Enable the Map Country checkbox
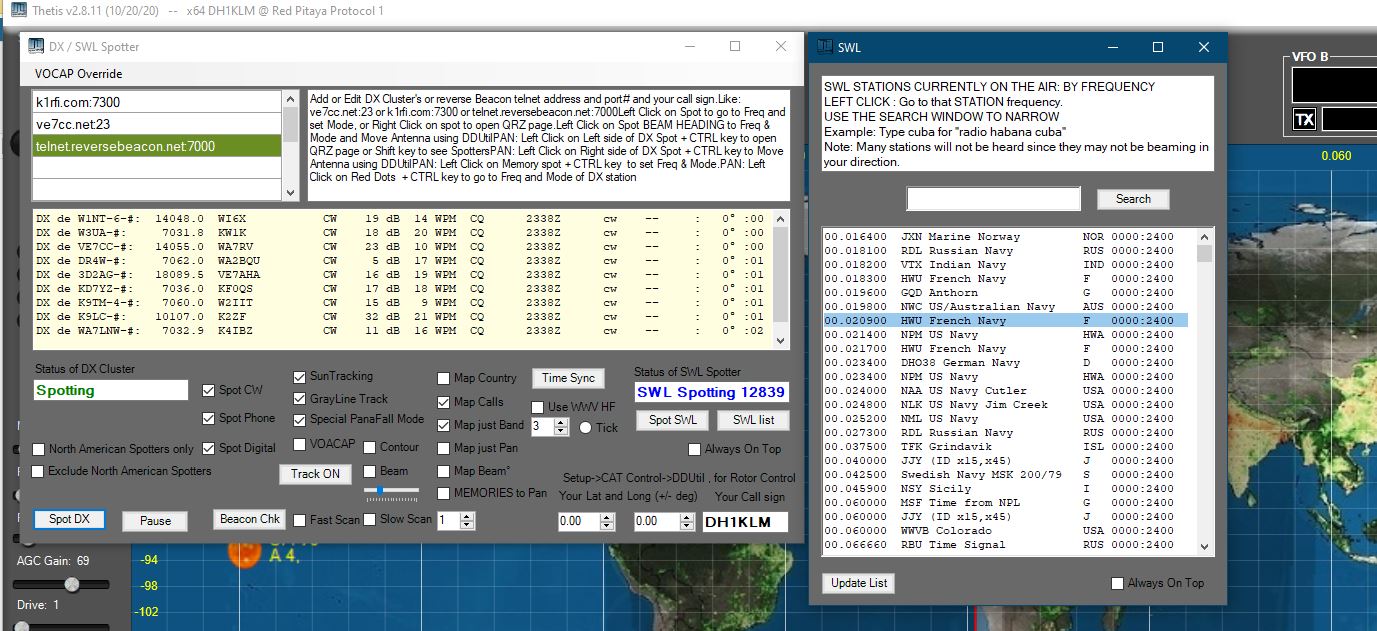Viewport: 1377px width, 631px height. (444, 378)
